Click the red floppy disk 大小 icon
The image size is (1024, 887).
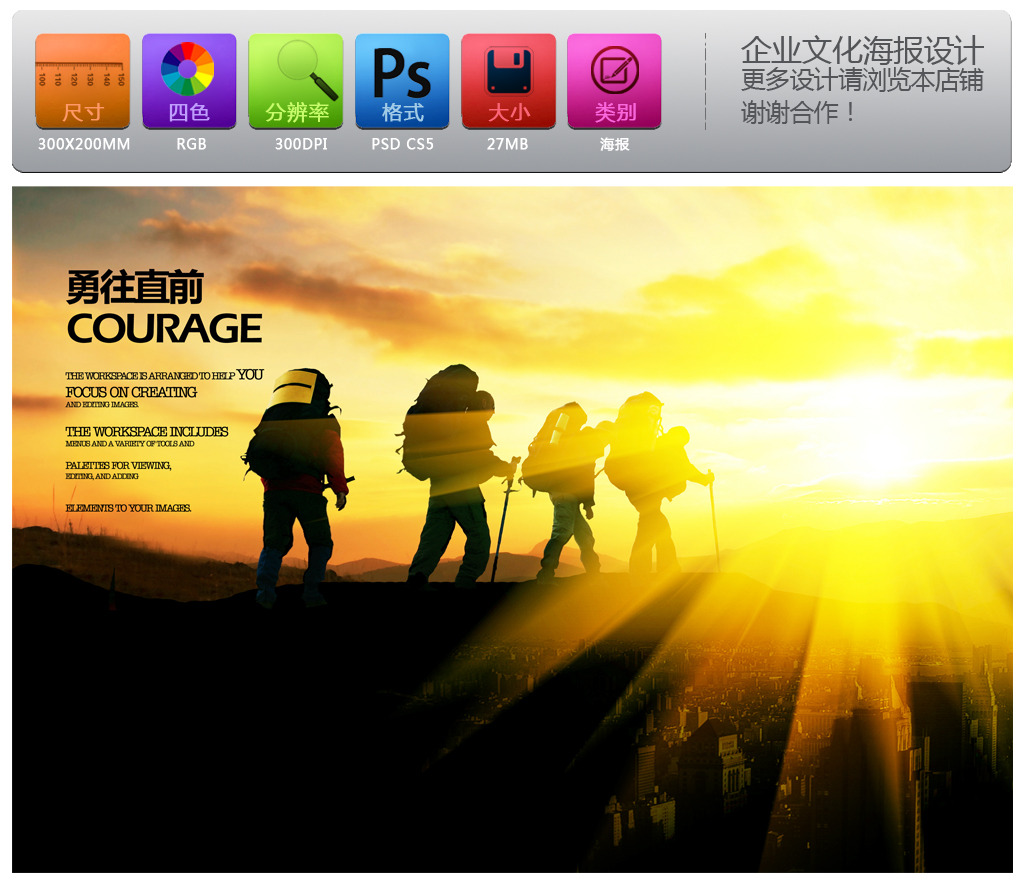tap(508, 81)
